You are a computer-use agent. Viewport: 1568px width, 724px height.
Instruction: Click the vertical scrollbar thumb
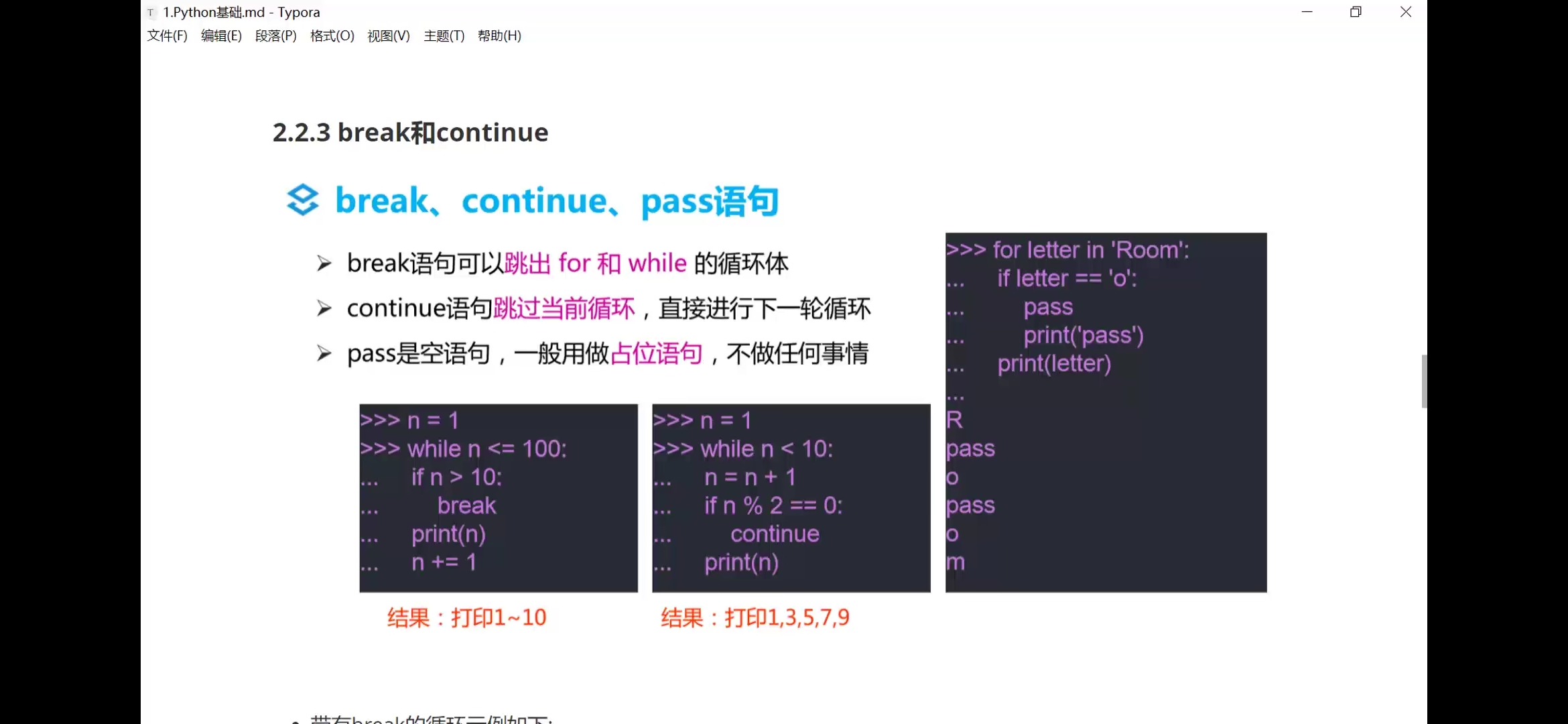point(1424,381)
